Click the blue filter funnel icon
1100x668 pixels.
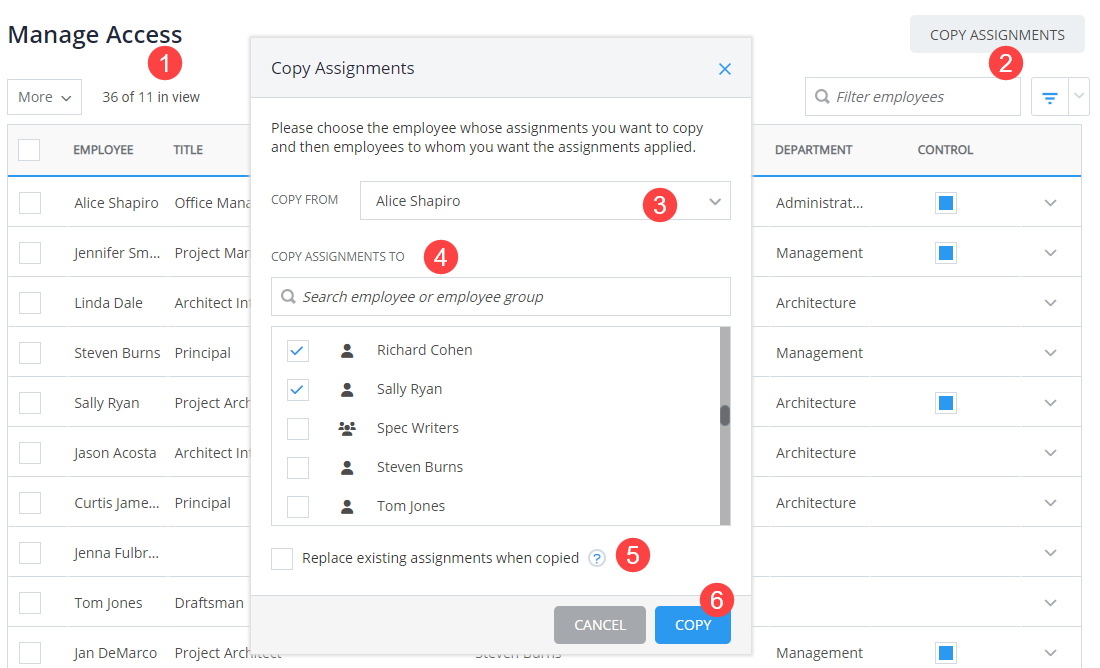click(1048, 96)
